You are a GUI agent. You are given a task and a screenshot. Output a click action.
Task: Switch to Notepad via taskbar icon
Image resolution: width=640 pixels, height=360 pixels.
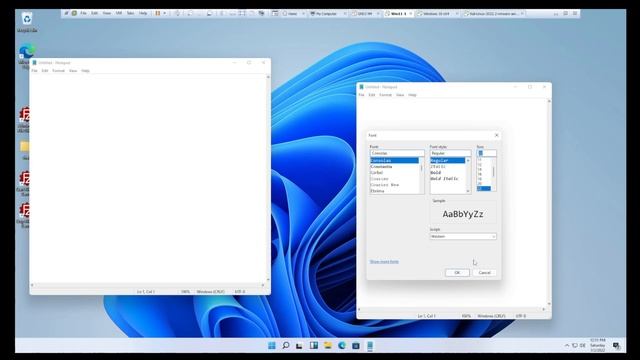pos(370,346)
